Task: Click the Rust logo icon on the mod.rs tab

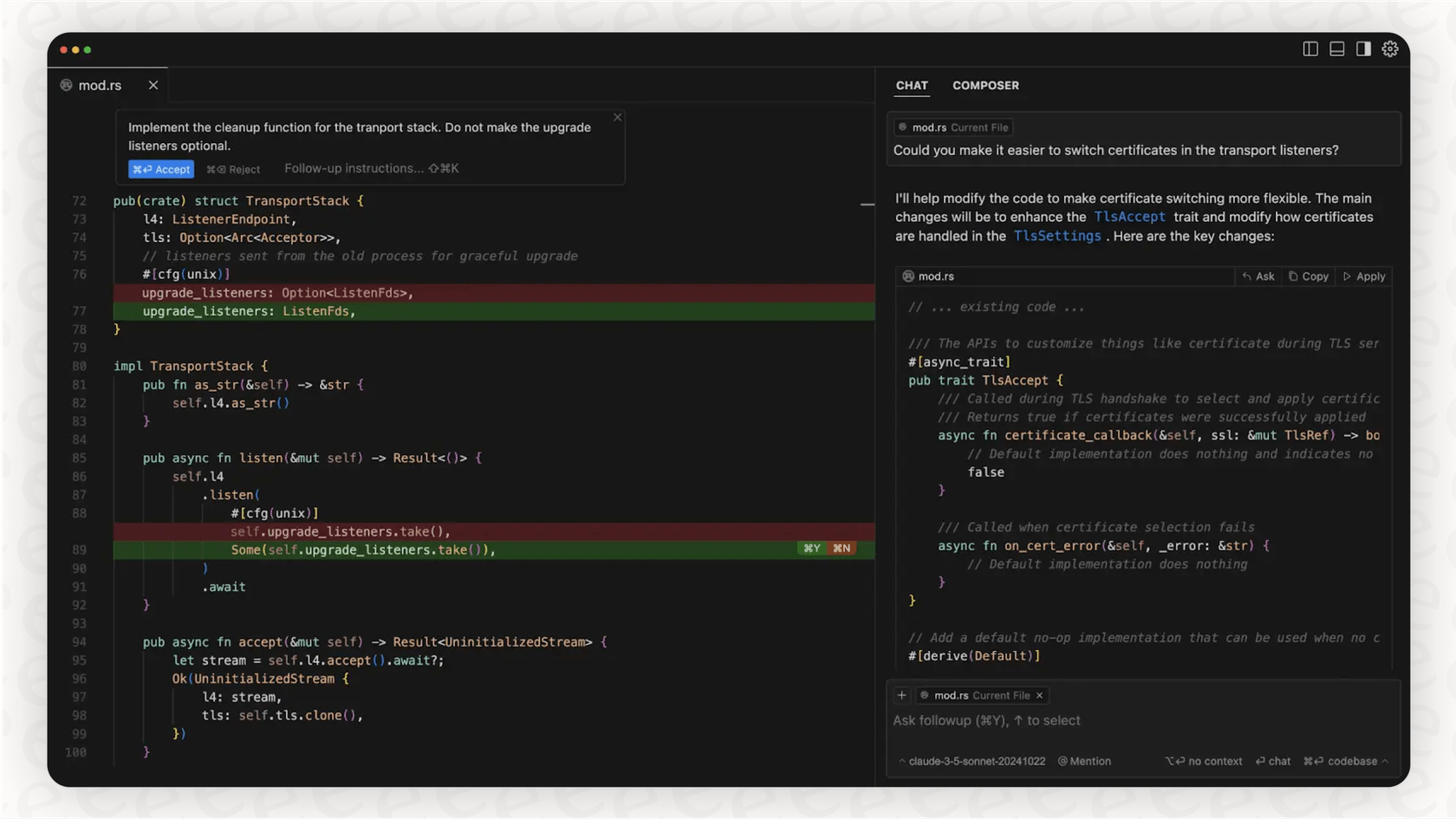Action: point(67,85)
